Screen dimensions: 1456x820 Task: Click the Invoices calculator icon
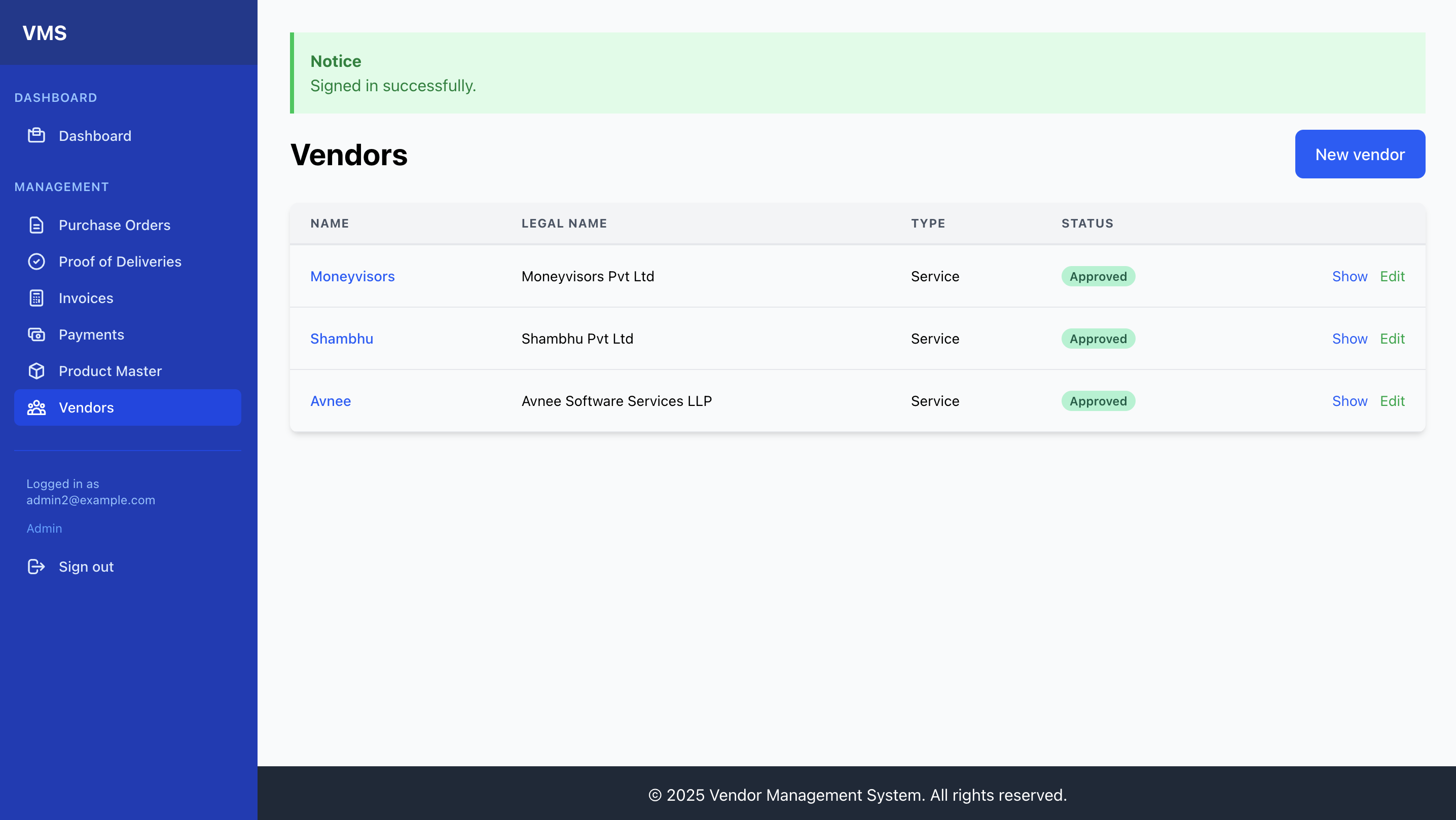coord(36,298)
